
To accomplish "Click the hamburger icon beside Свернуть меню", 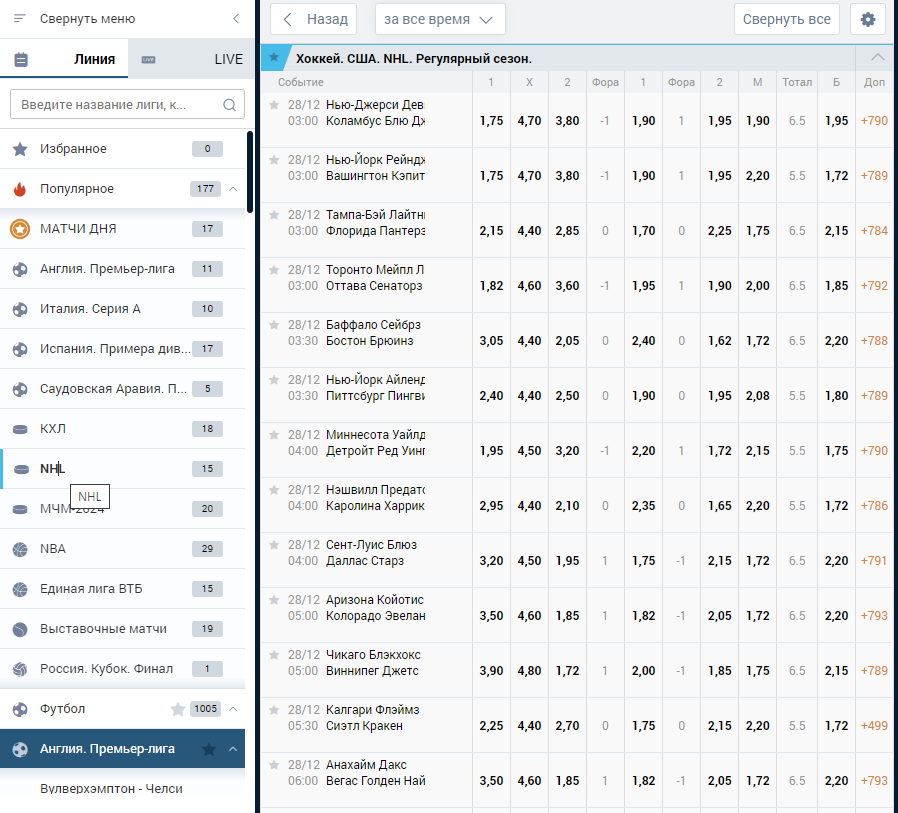I will point(19,19).
